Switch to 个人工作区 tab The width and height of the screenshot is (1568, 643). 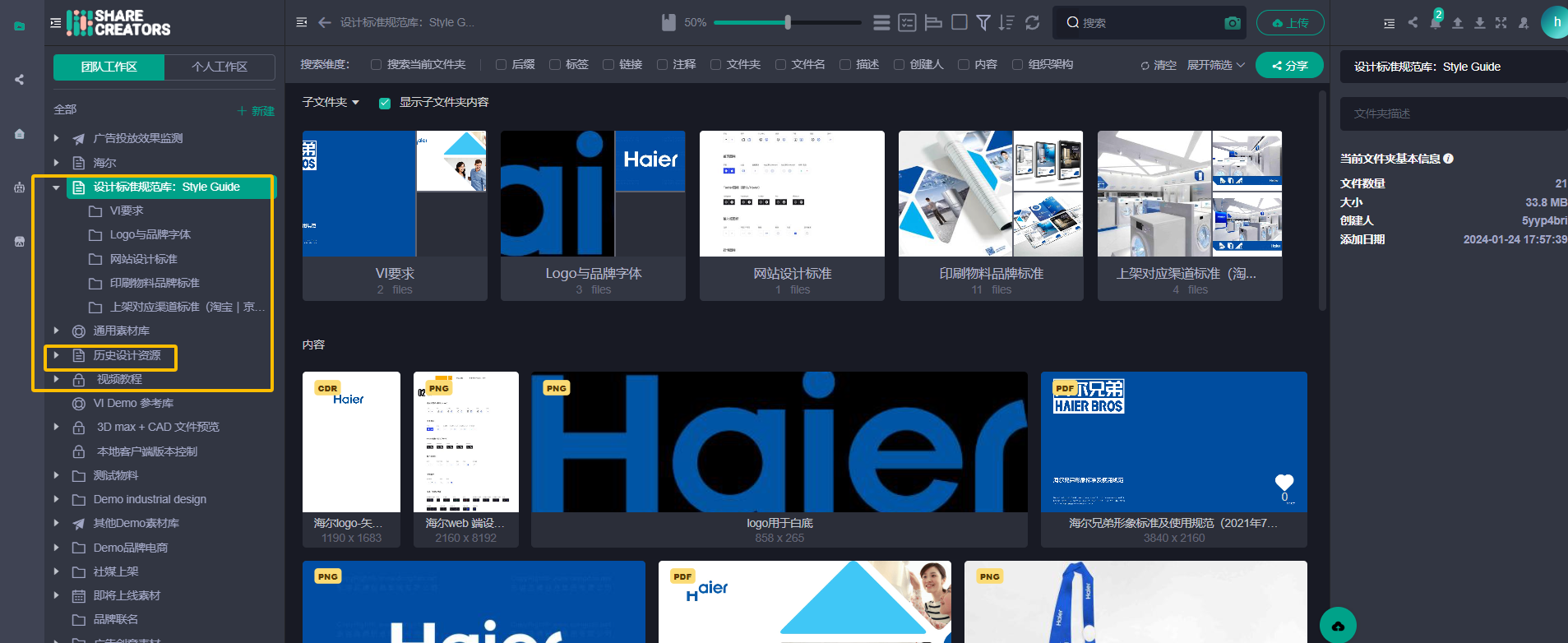[x=220, y=67]
